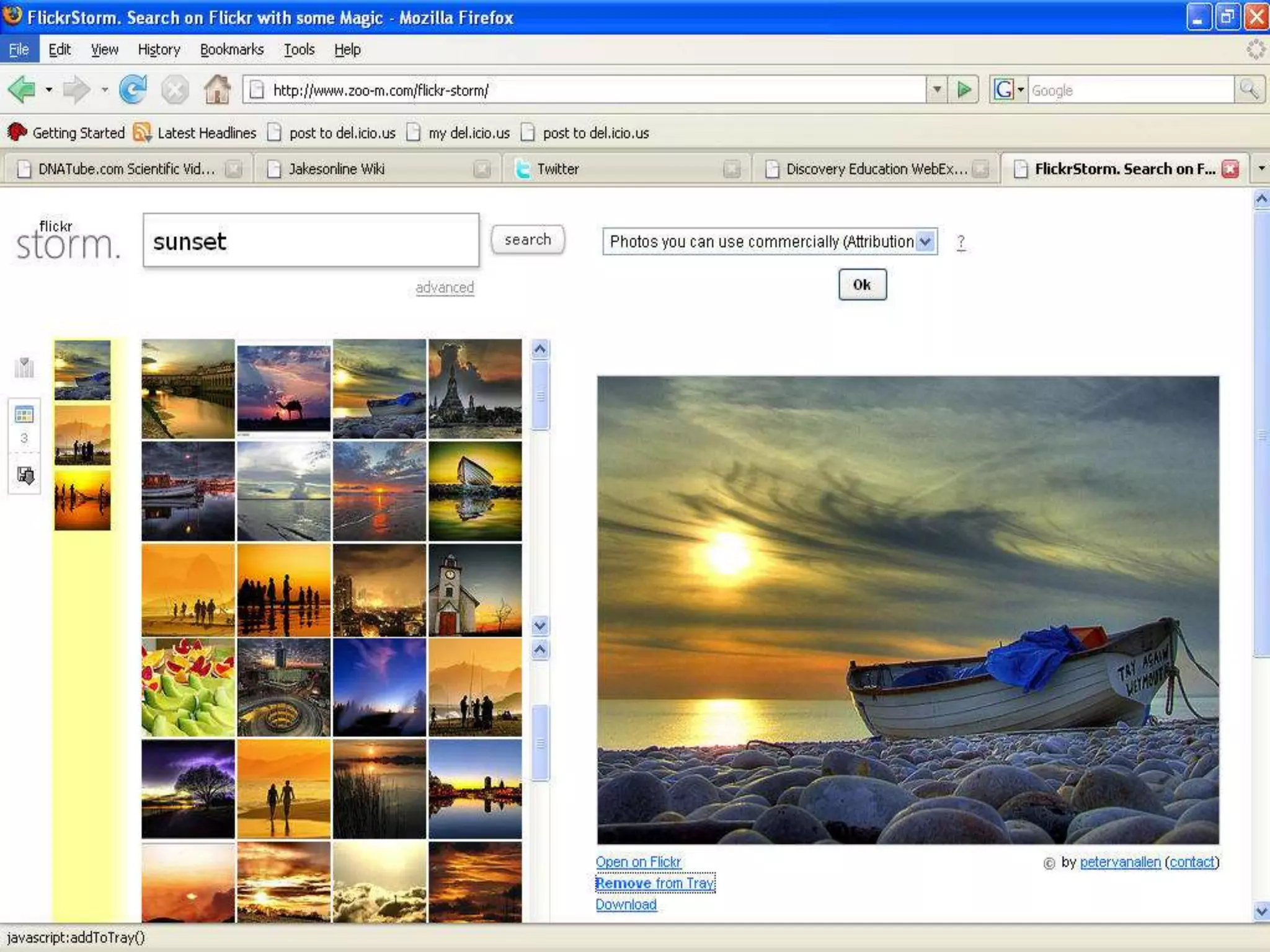Click the Remove from Tray link
Image resolution: width=1270 pixels, height=952 pixels.
[x=654, y=883]
